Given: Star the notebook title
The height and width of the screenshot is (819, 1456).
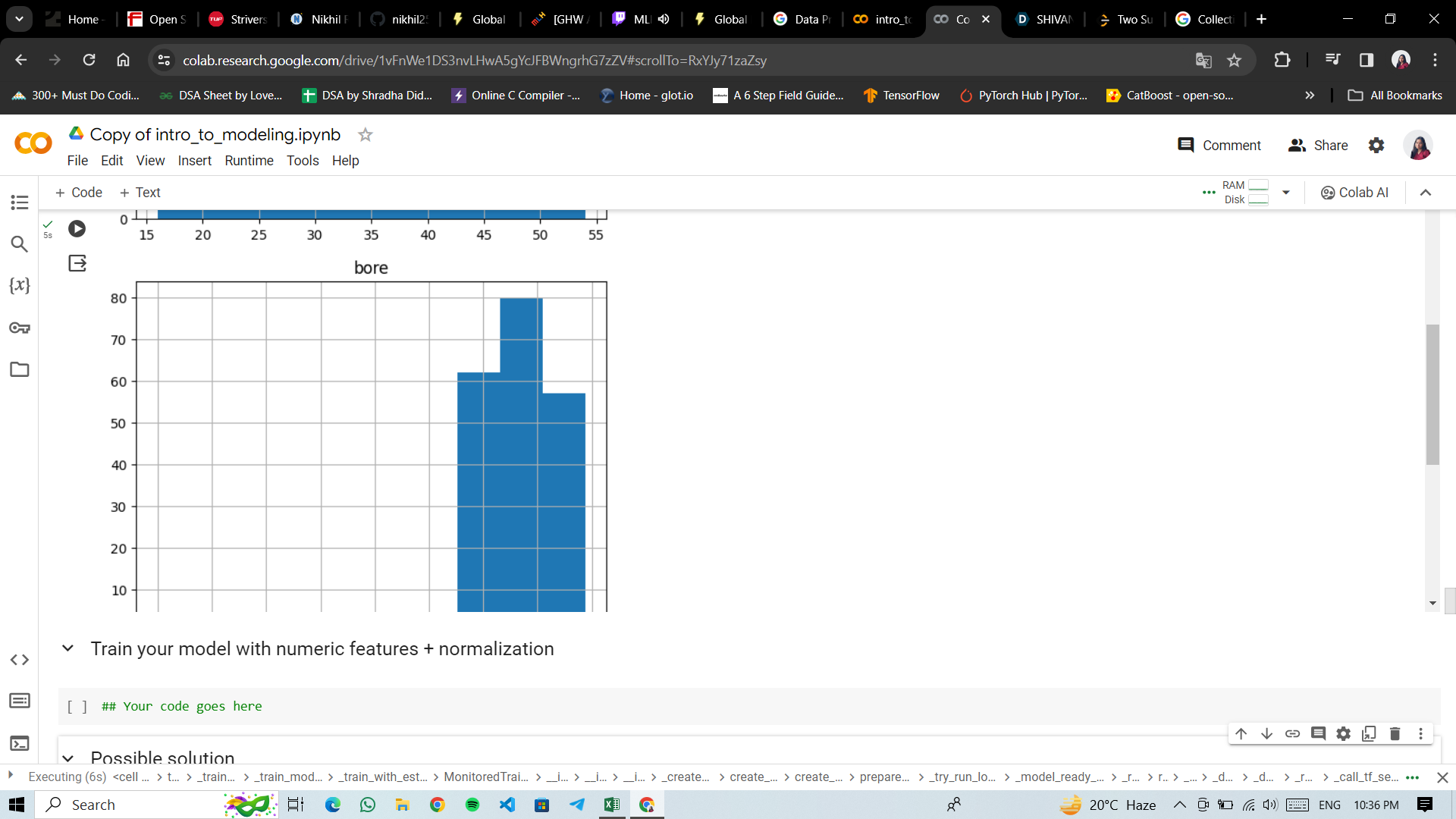Looking at the screenshot, I should (x=365, y=135).
